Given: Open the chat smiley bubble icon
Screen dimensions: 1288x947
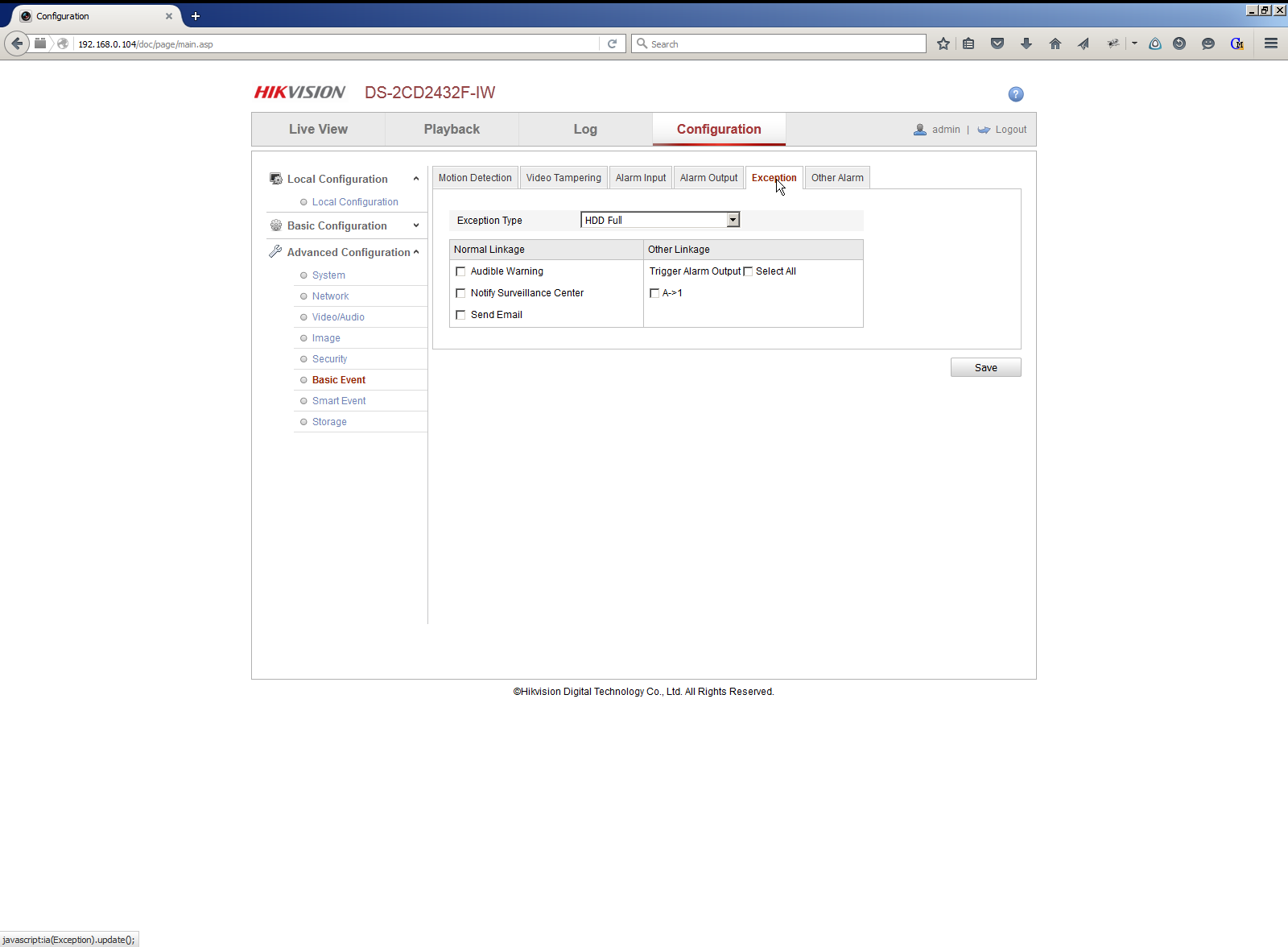Looking at the screenshot, I should 1208,43.
